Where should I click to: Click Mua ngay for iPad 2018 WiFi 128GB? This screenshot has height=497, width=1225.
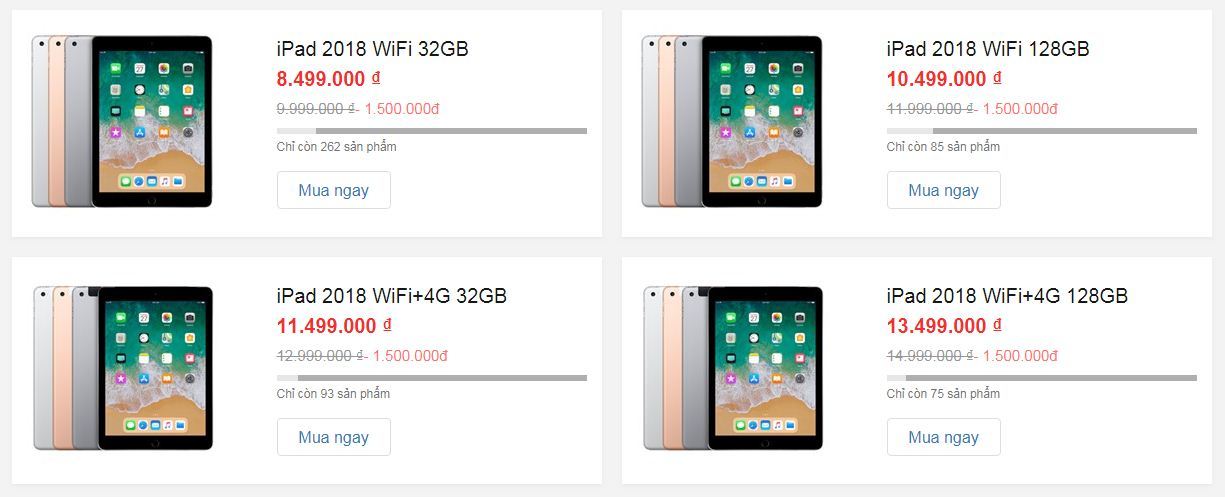click(x=943, y=190)
